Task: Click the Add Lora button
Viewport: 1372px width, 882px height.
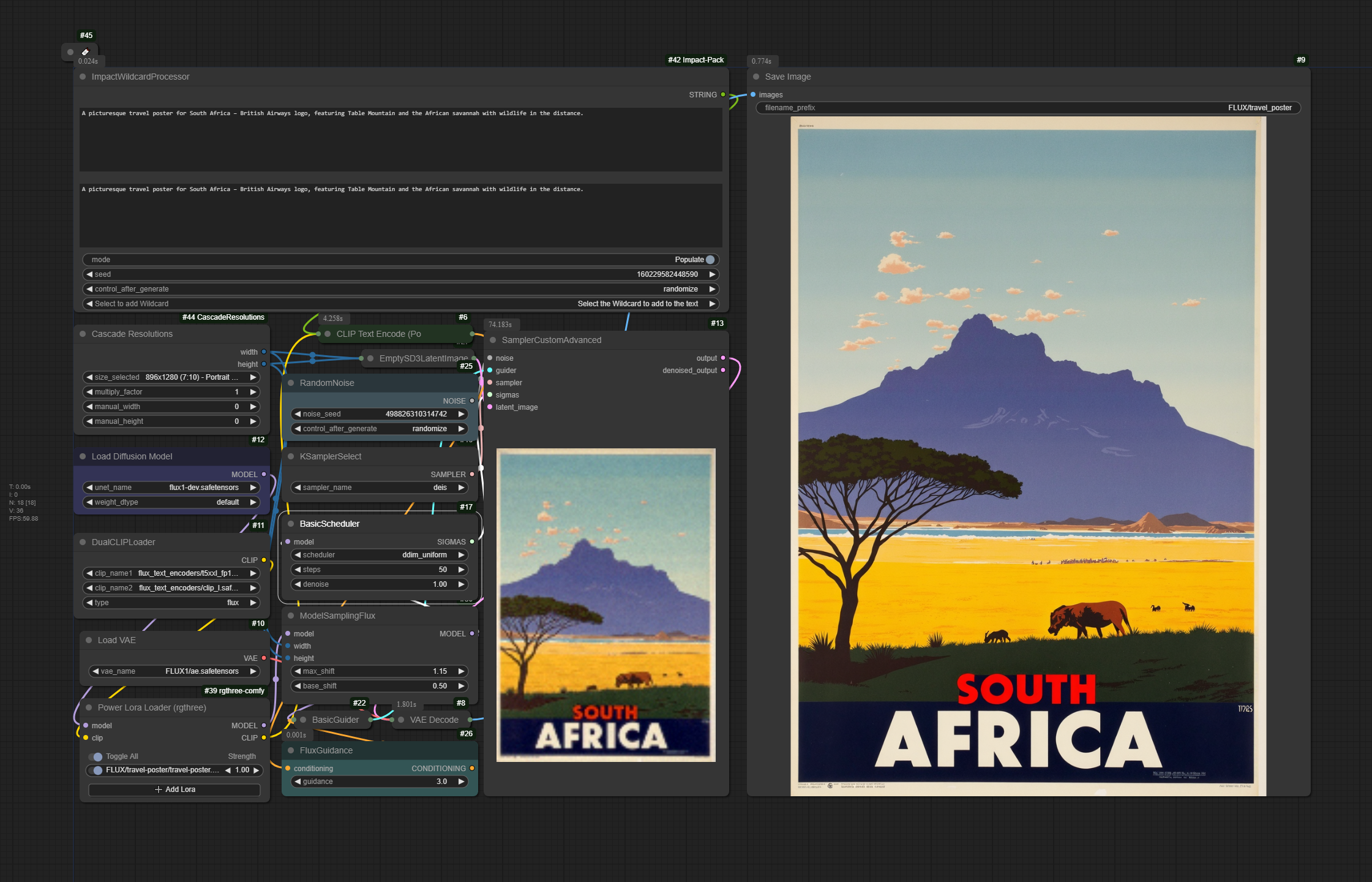Action: tap(174, 790)
